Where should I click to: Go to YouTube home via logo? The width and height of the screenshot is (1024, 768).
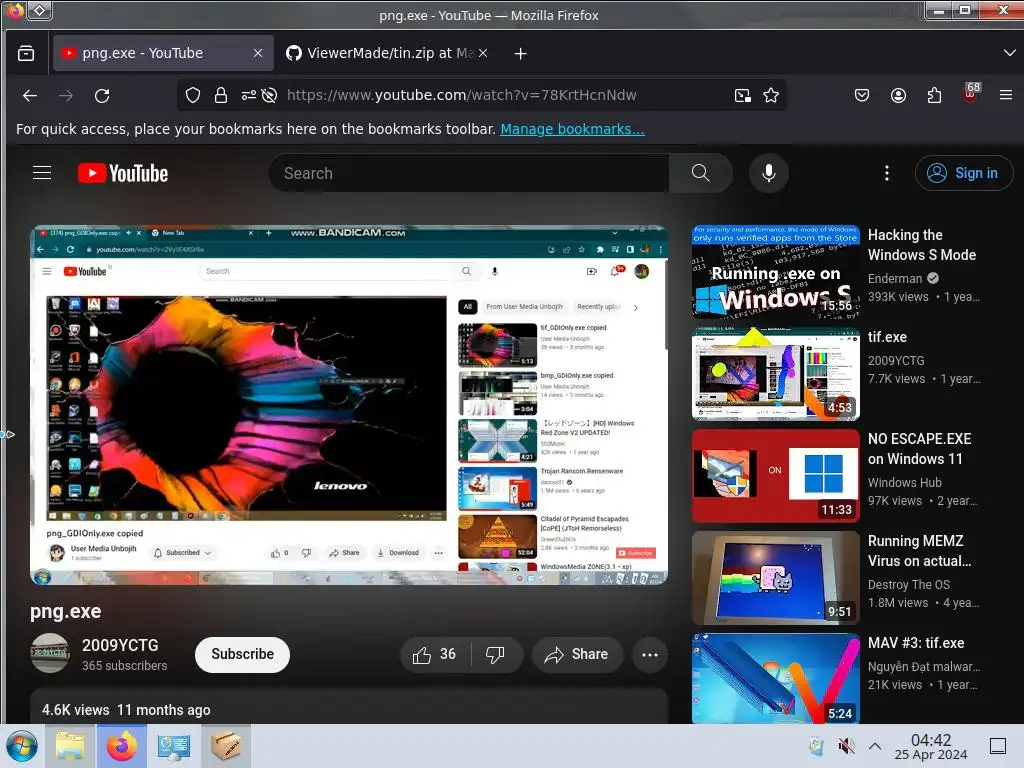pyautogui.click(x=123, y=173)
